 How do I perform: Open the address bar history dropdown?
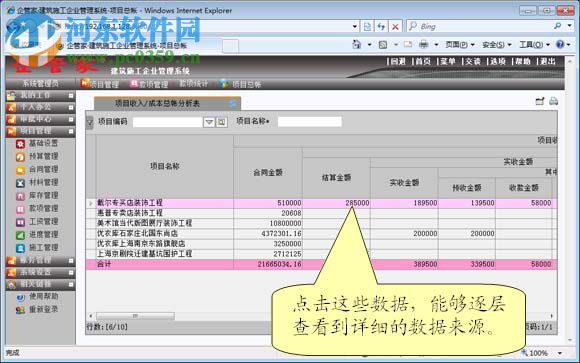[355, 26]
